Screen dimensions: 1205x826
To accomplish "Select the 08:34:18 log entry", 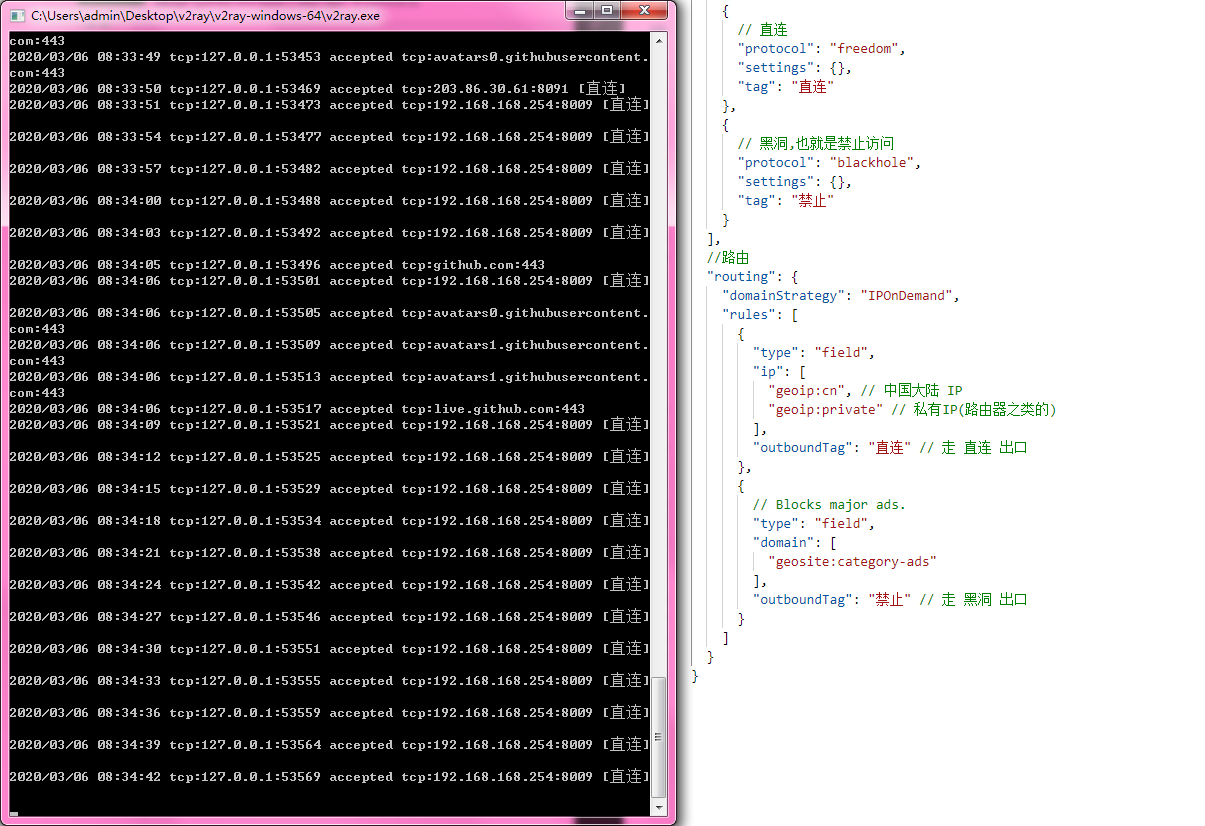I will [x=329, y=520].
